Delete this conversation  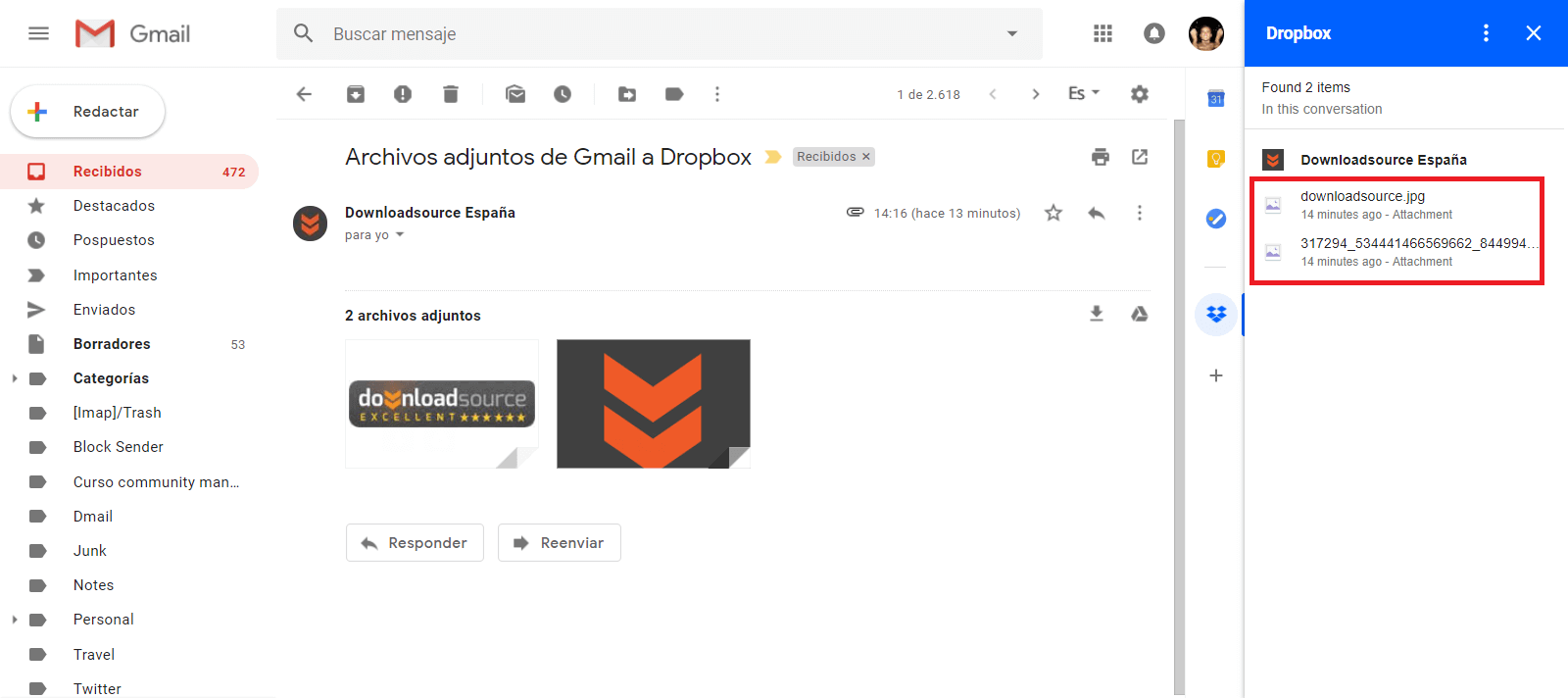451,94
